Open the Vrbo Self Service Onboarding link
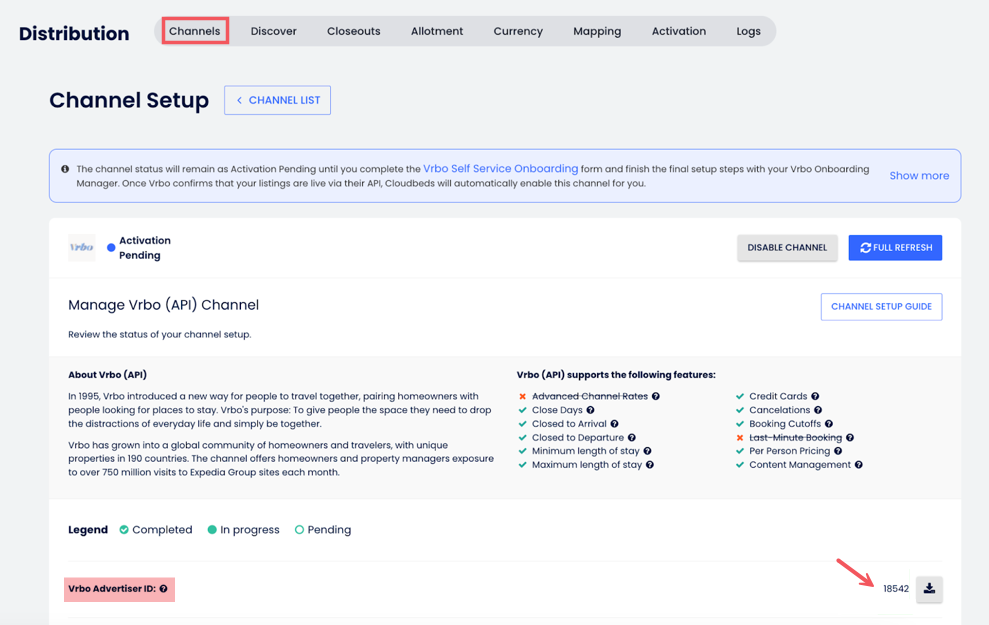The width and height of the screenshot is (989, 625). 500,169
